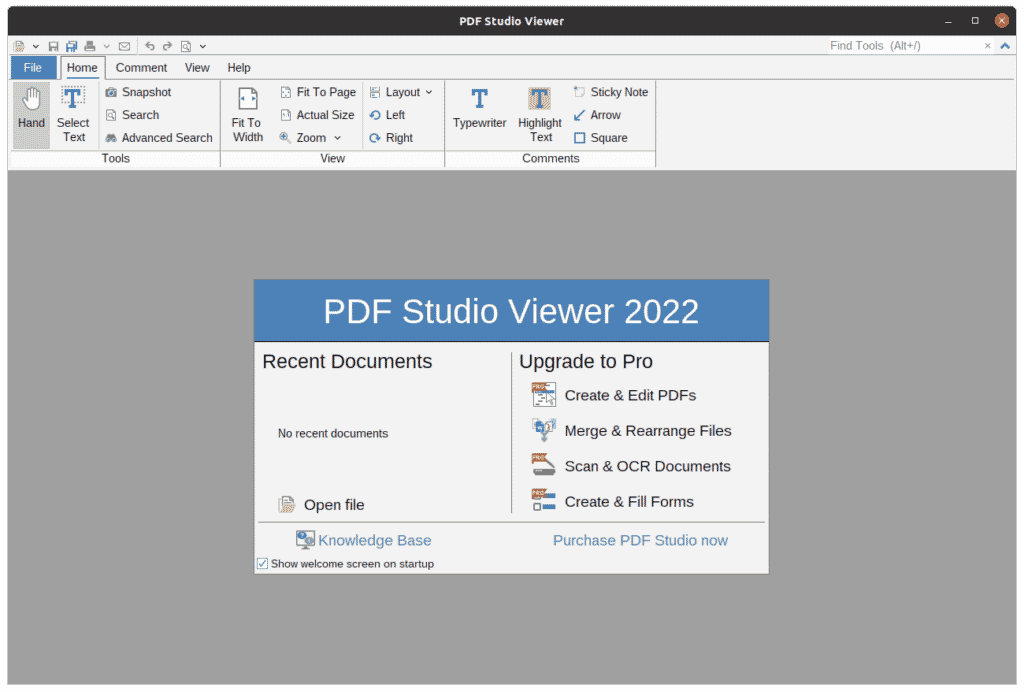The height and width of the screenshot is (692, 1024).
Task: Click the magnifier page icon in quick toolbar
Action: coord(186,46)
